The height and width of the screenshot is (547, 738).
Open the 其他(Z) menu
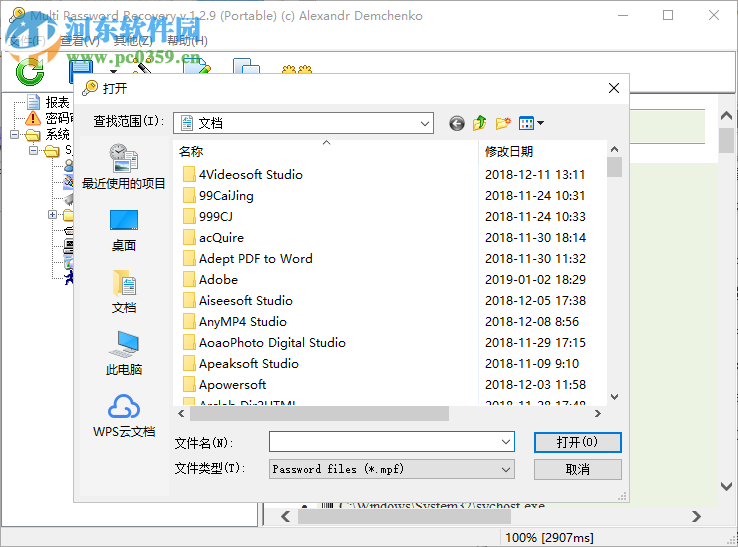(x=133, y=41)
